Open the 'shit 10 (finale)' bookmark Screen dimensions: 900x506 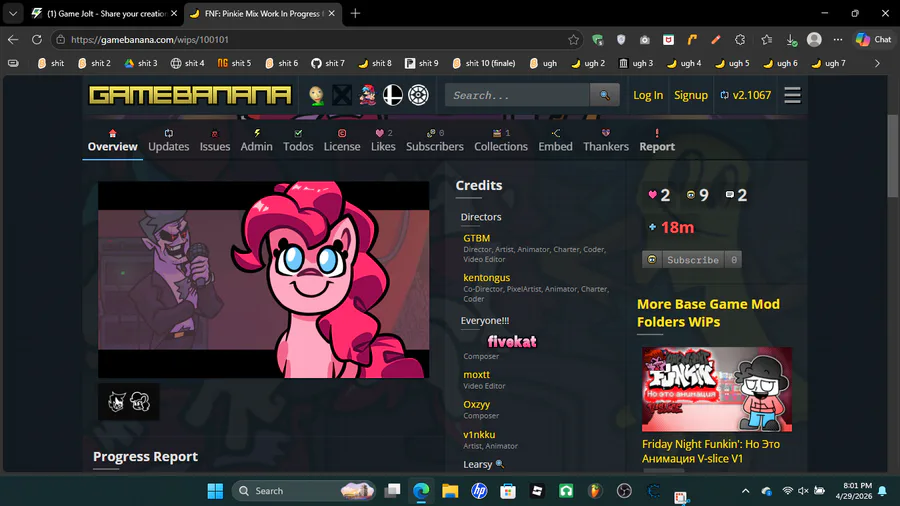coord(483,63)
